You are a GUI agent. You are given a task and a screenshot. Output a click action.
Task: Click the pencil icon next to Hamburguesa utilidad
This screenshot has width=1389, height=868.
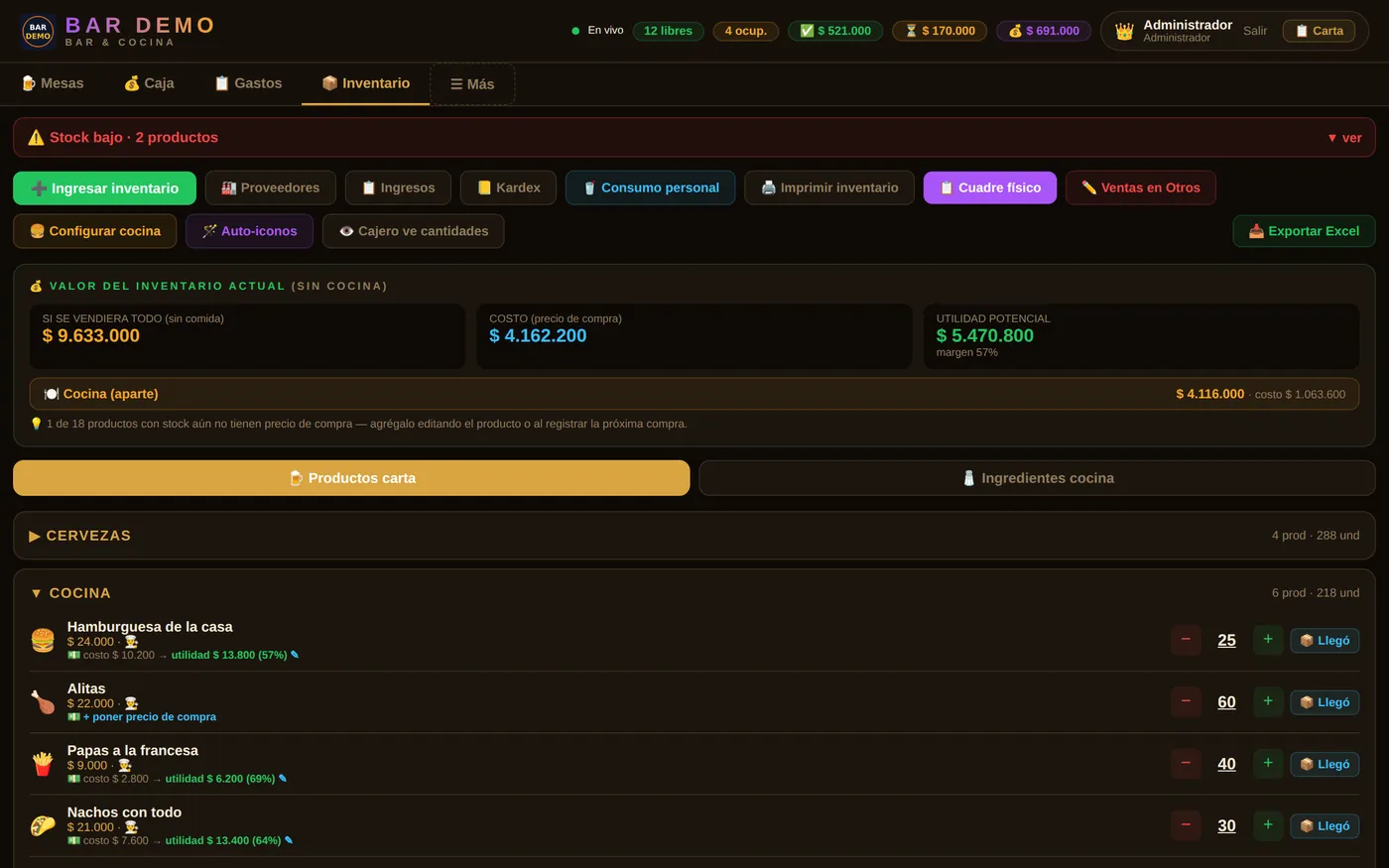(295, 655)
